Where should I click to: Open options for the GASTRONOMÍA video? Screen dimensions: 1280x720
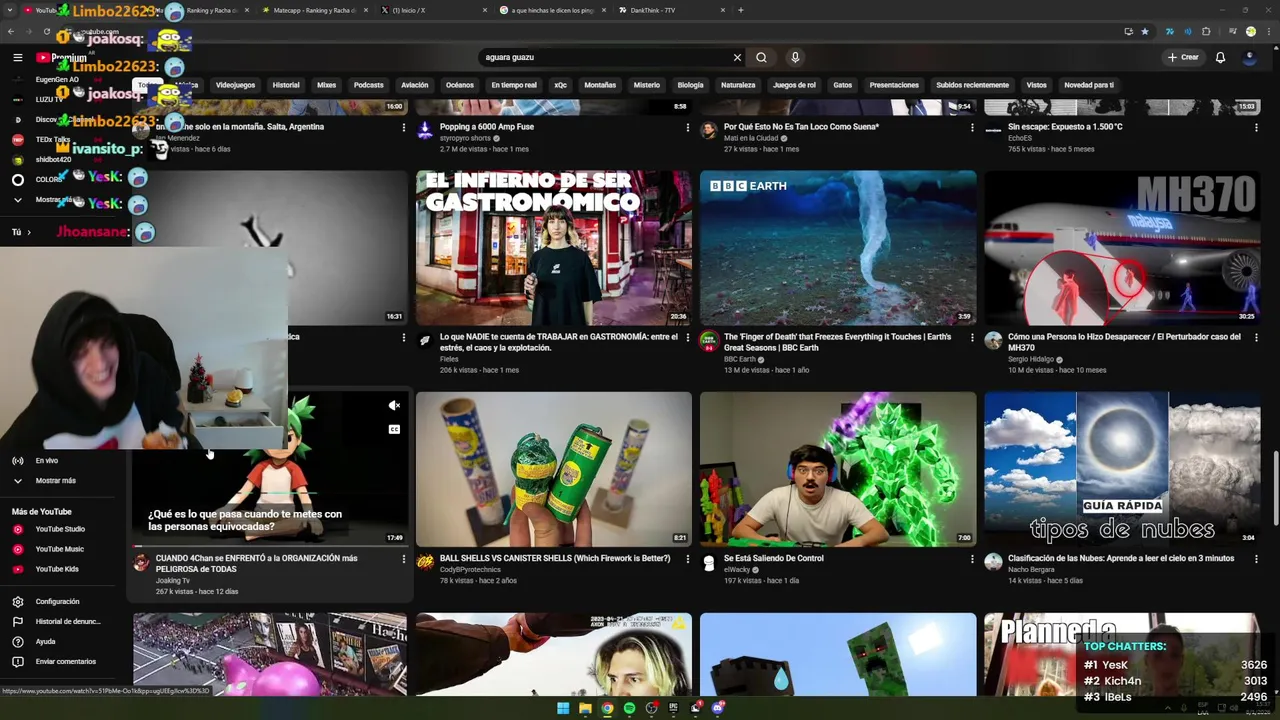click(688, 338)
